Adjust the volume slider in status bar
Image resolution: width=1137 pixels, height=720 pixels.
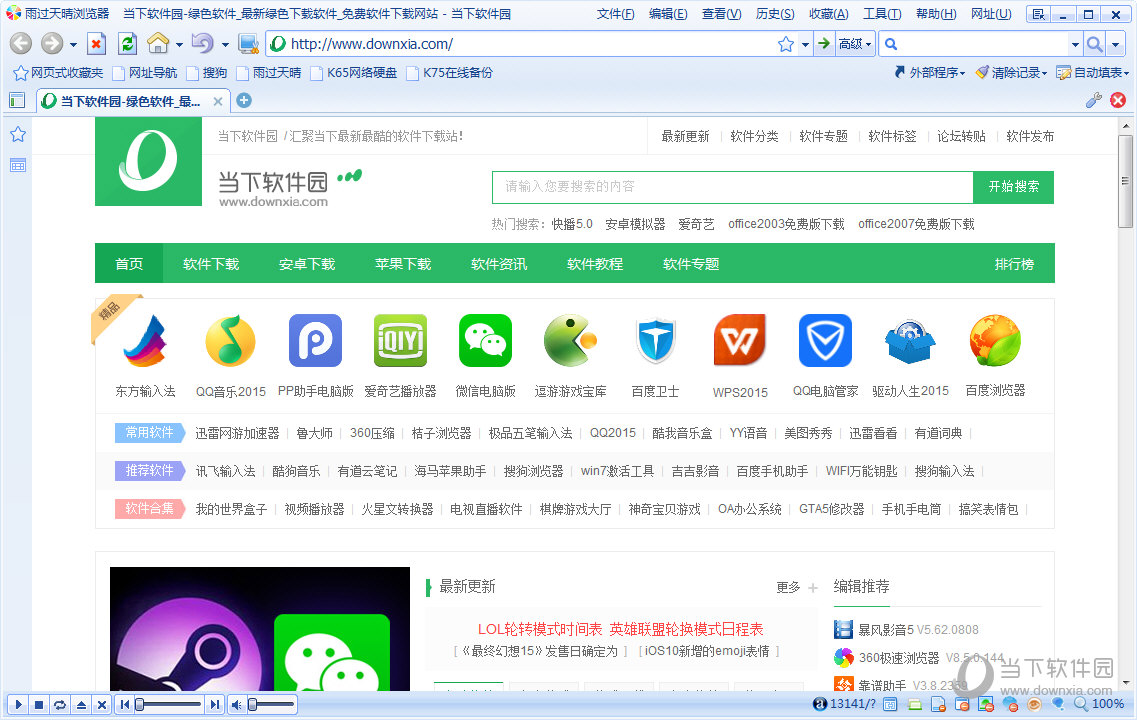271,704
